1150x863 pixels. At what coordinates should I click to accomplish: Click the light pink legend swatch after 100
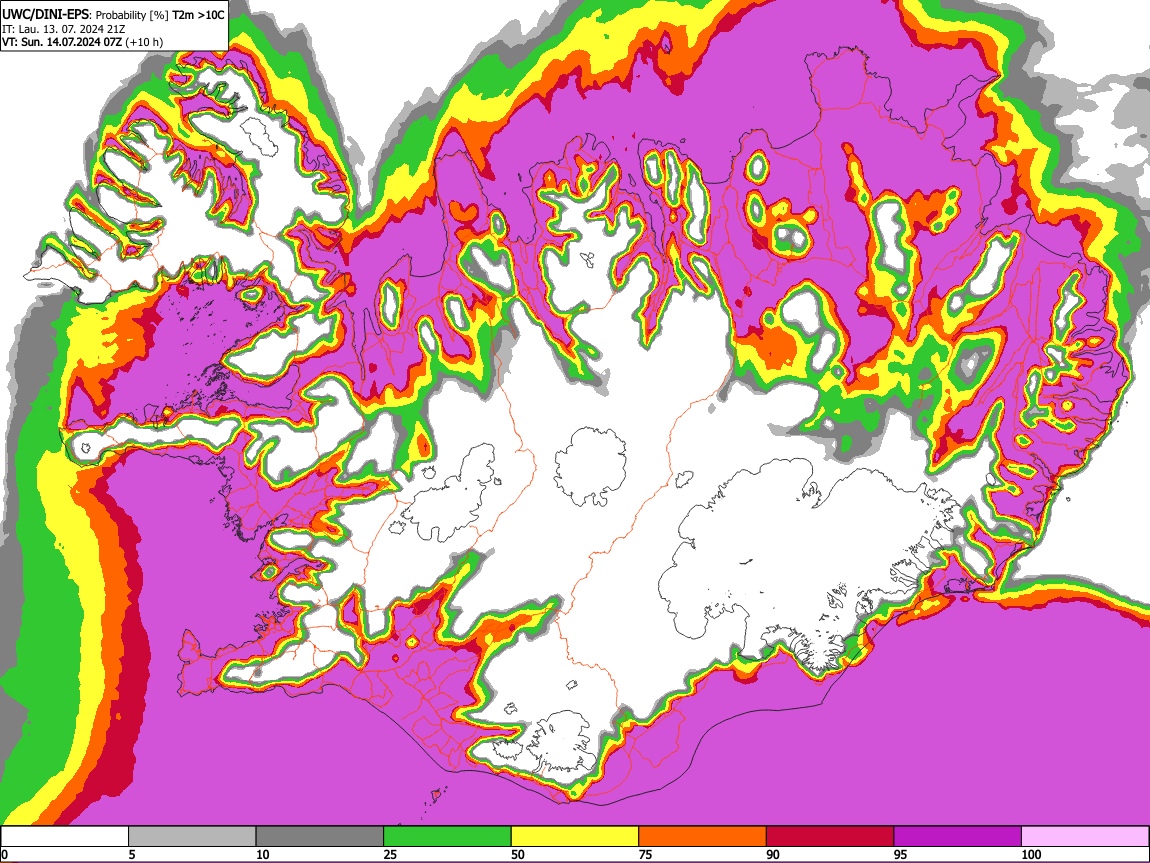pos(1085,837)
